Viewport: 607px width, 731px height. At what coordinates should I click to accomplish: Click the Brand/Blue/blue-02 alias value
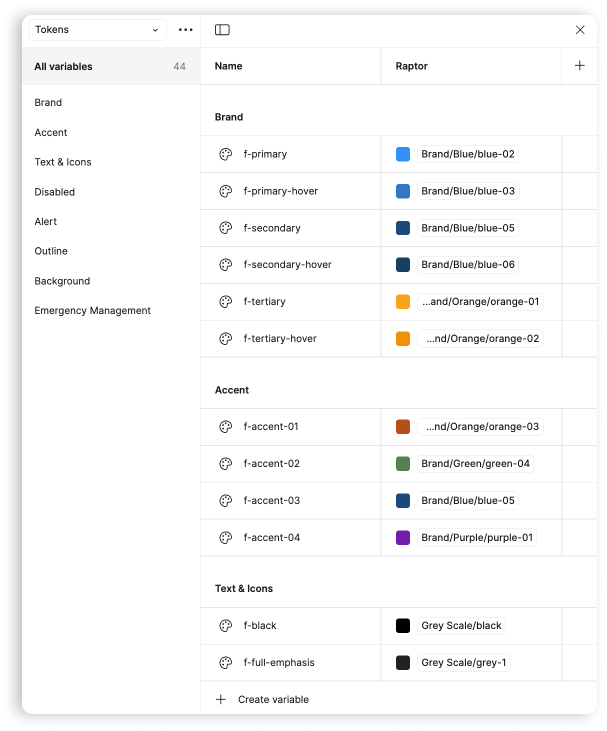click(x=467, y=154)
